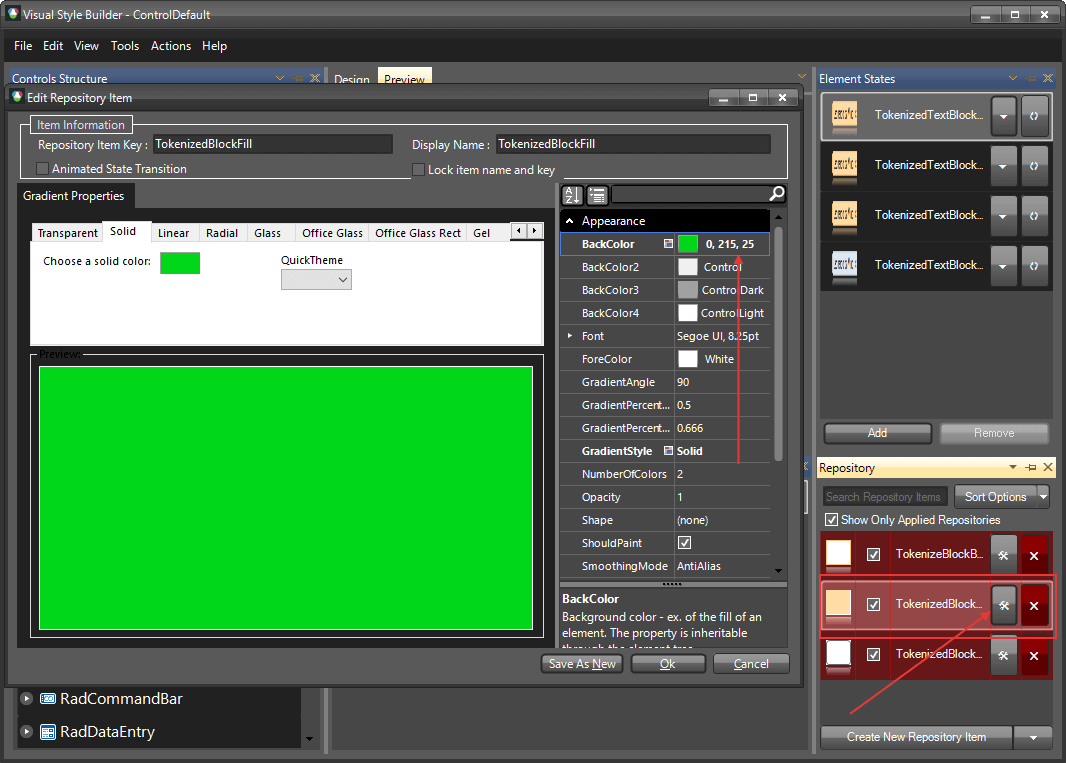Click the wrench edit icon on highlighted repository item
1066x763 pixels.
point(1003,604)
